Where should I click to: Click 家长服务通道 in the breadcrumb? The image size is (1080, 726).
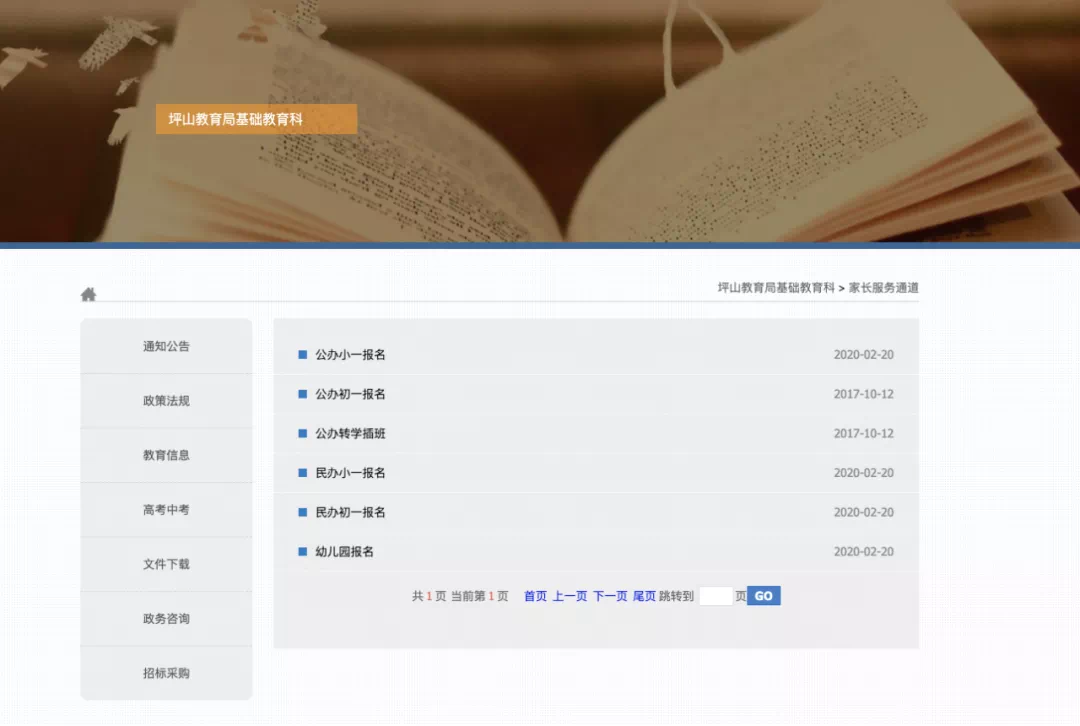coord(883,287)
